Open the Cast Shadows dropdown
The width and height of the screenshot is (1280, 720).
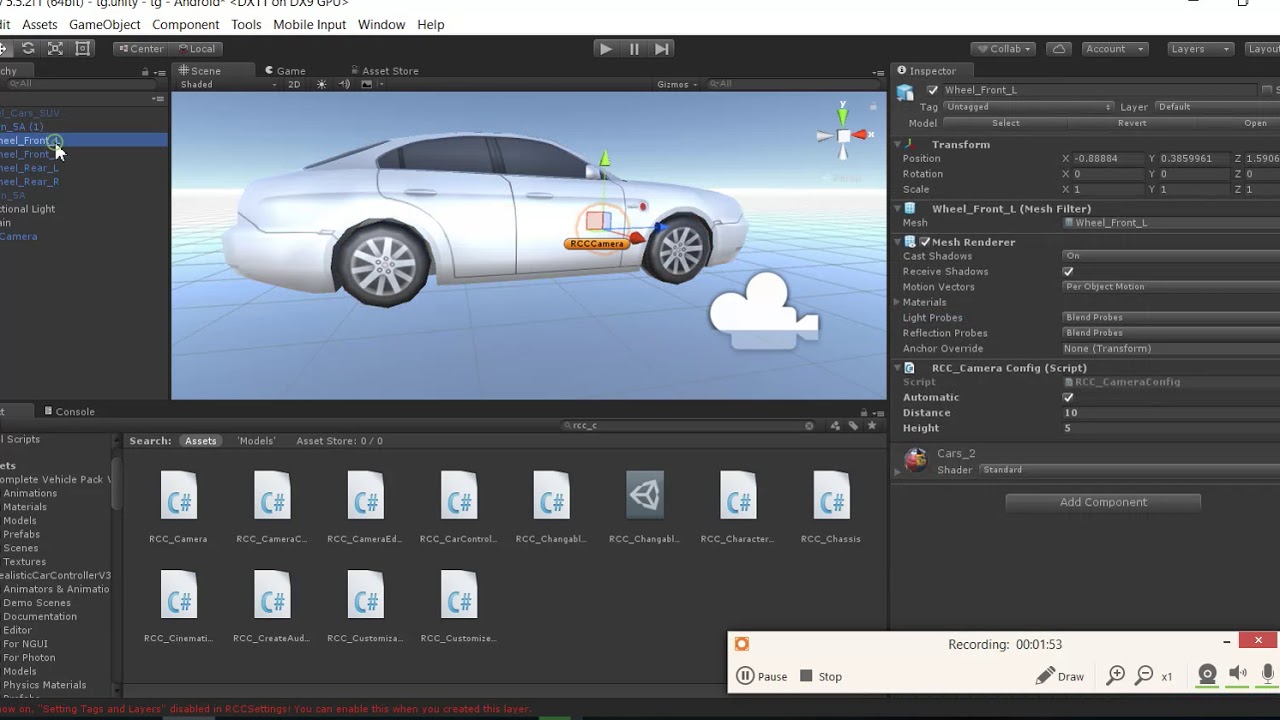tap(1171, 256)
